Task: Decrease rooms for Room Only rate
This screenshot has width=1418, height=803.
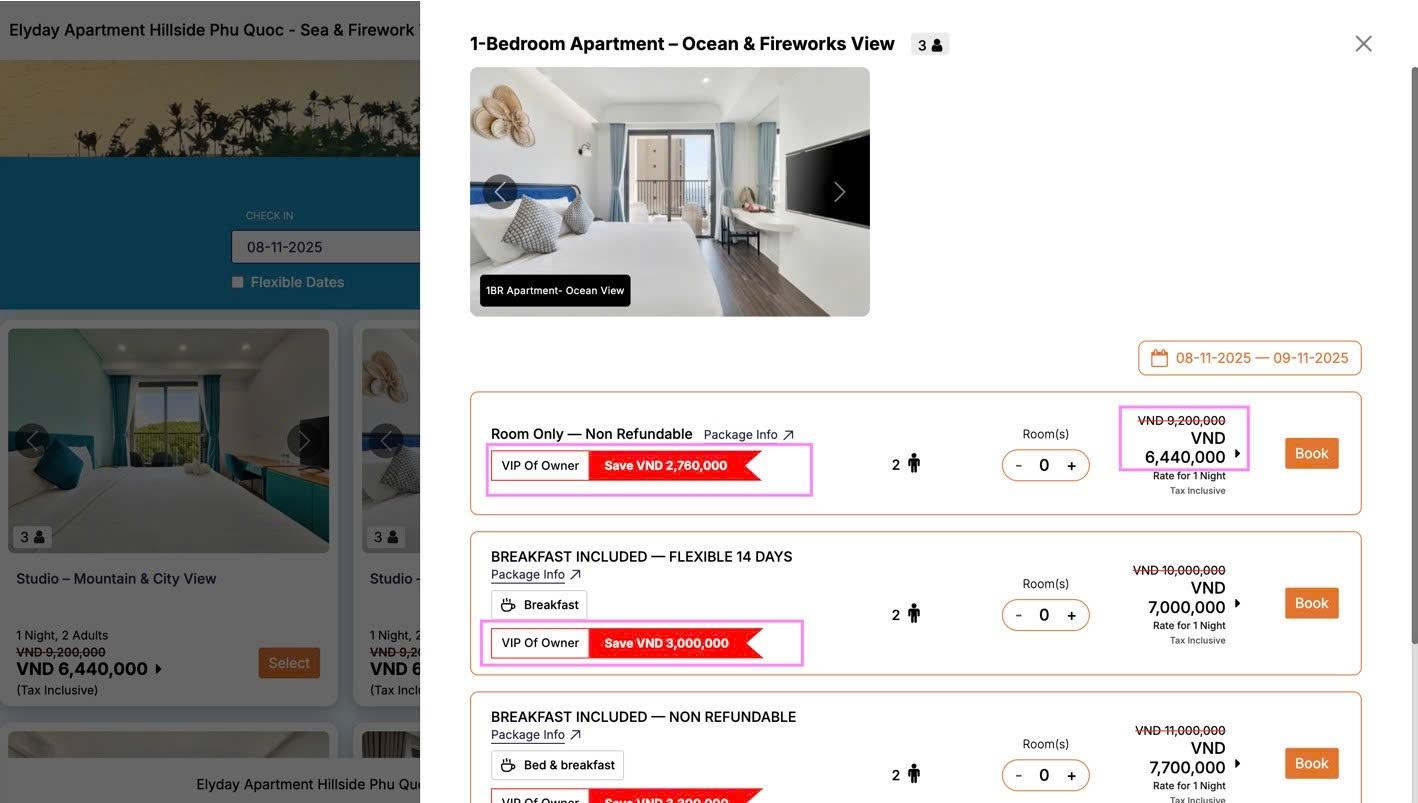Action: [1018, 466]
